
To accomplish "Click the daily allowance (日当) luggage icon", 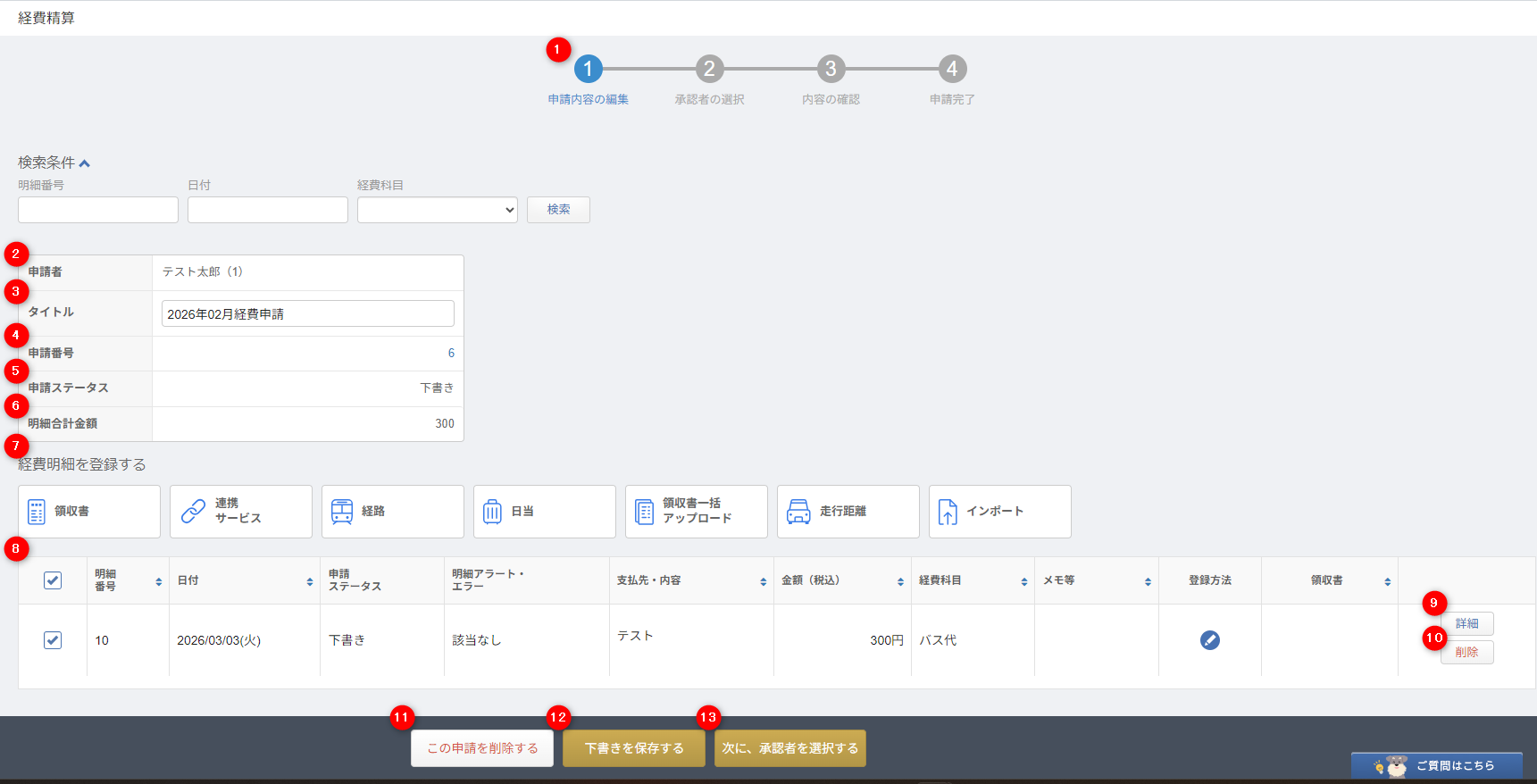I will click(x=492, y=512).
